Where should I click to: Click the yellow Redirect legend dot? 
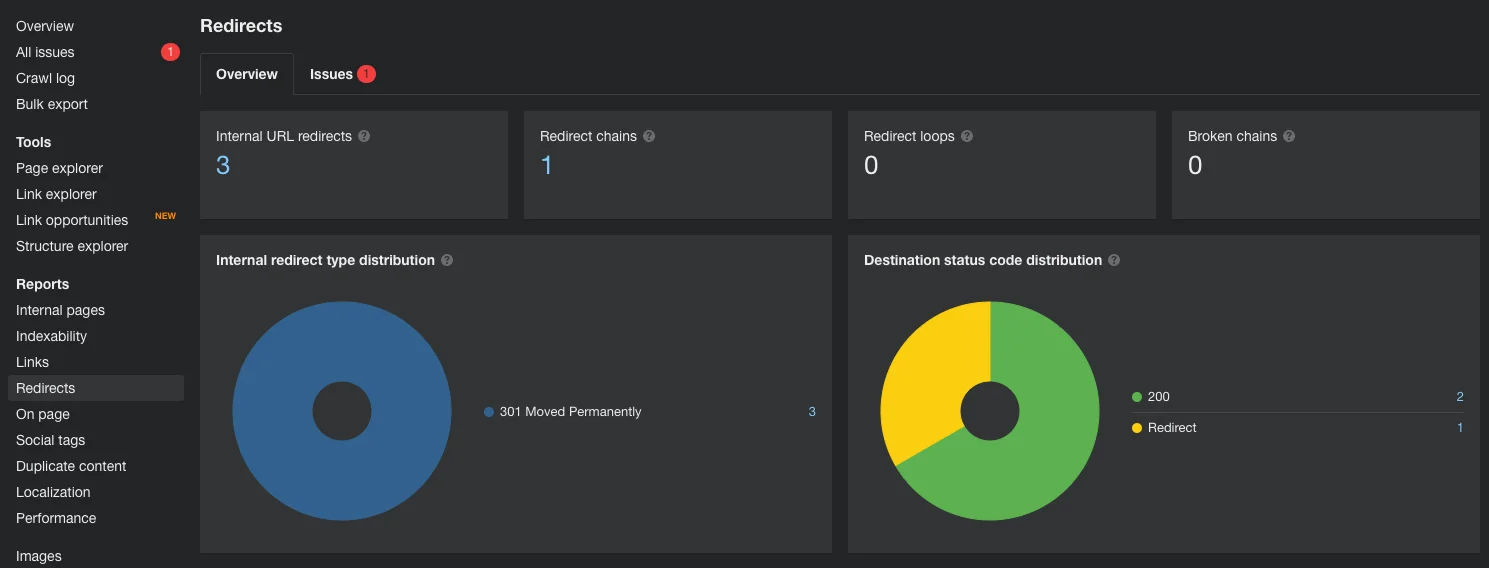pyautogui.click(x=1137, y=428)
